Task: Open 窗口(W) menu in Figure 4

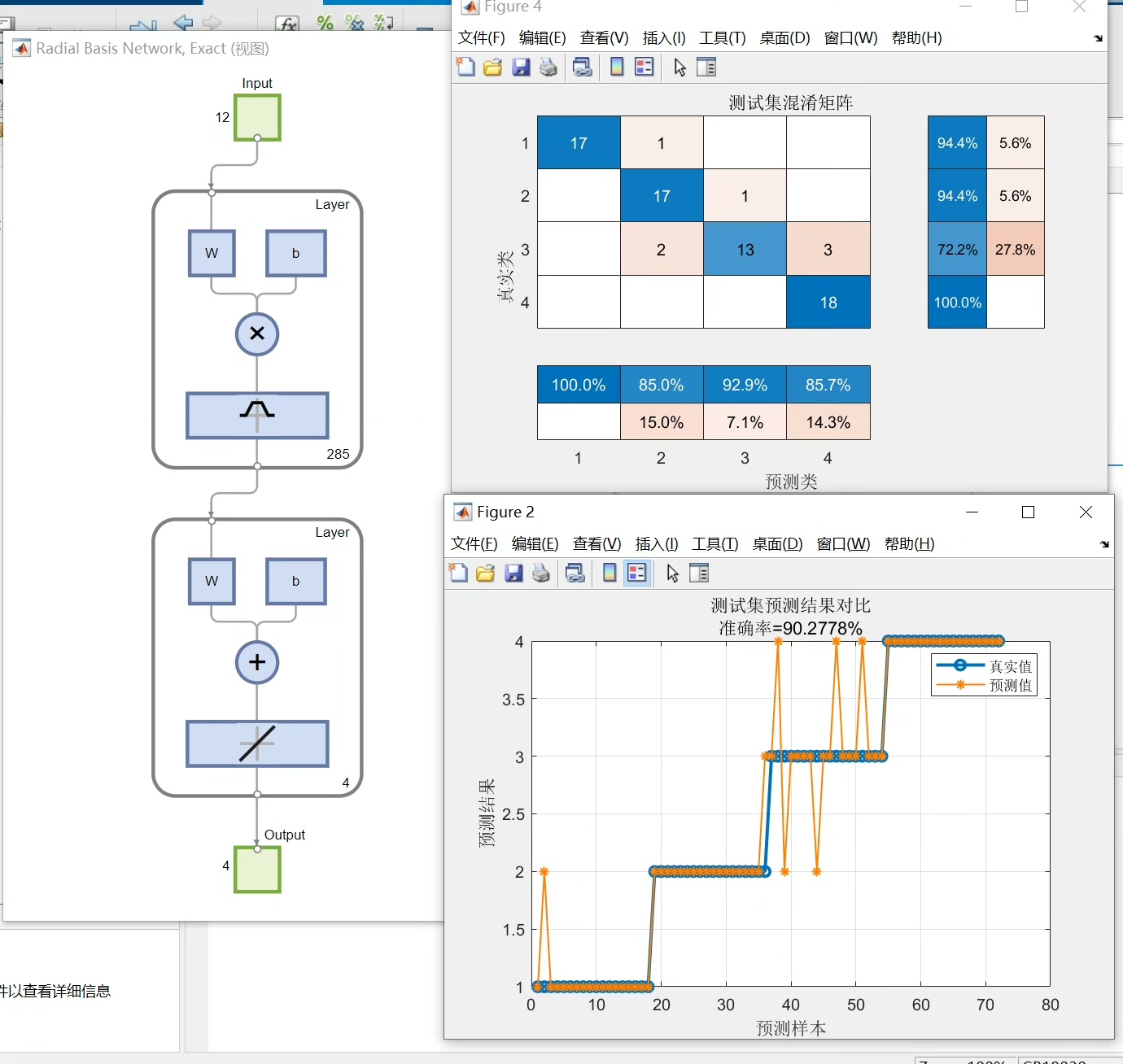Action: [x=850, y=38]
